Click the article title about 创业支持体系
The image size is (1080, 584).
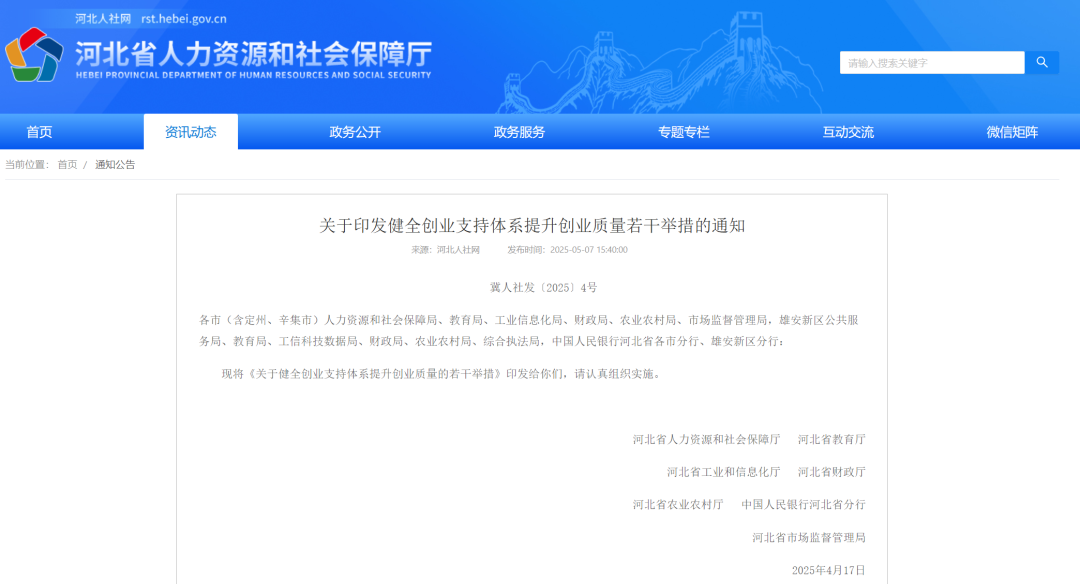(x=532, y=225)
